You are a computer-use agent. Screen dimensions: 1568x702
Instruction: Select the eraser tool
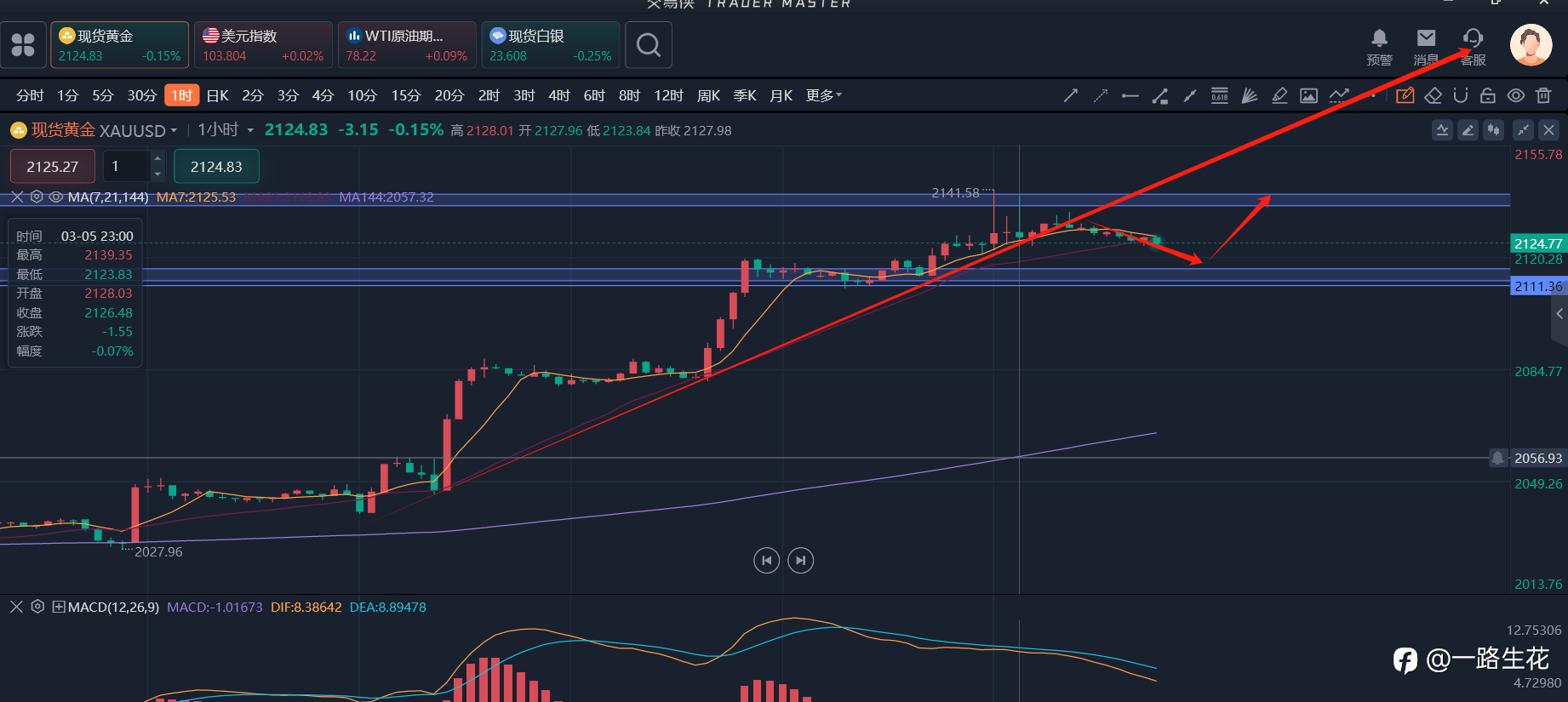coord(1434,95)
